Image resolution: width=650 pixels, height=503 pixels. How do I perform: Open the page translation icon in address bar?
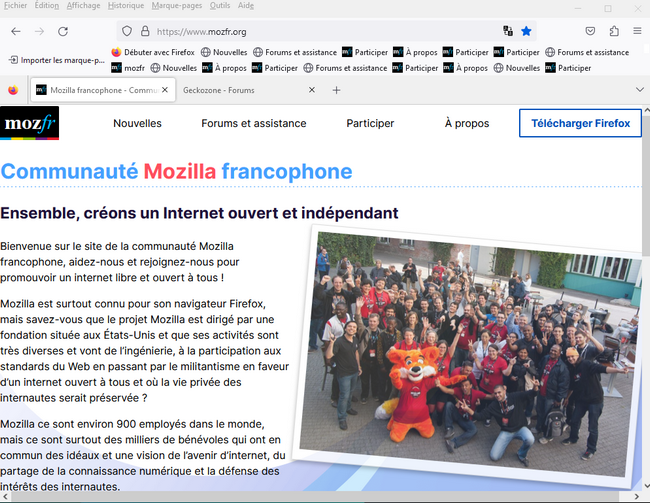(x=508, y=31)
